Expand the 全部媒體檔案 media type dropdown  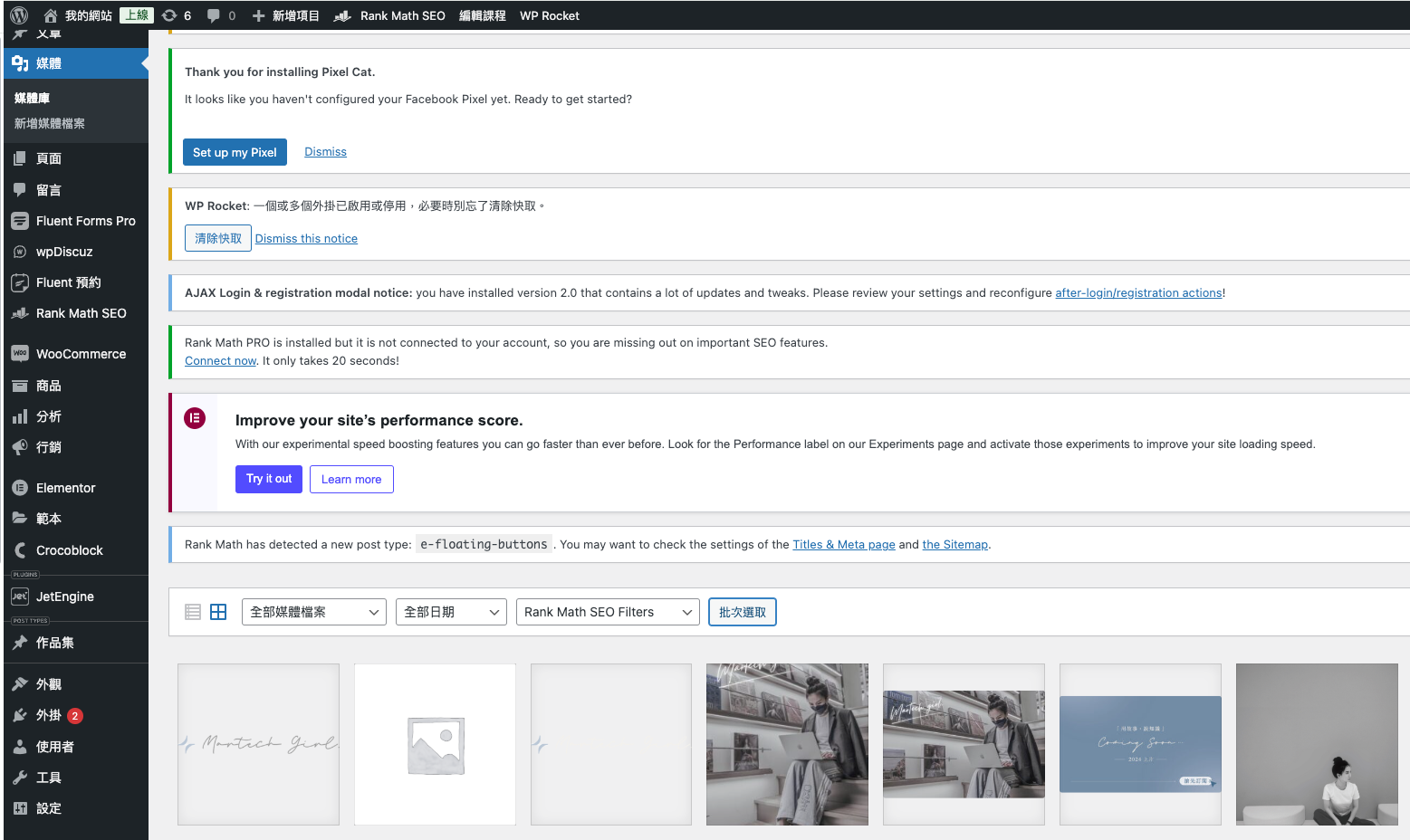pos(313,612)
